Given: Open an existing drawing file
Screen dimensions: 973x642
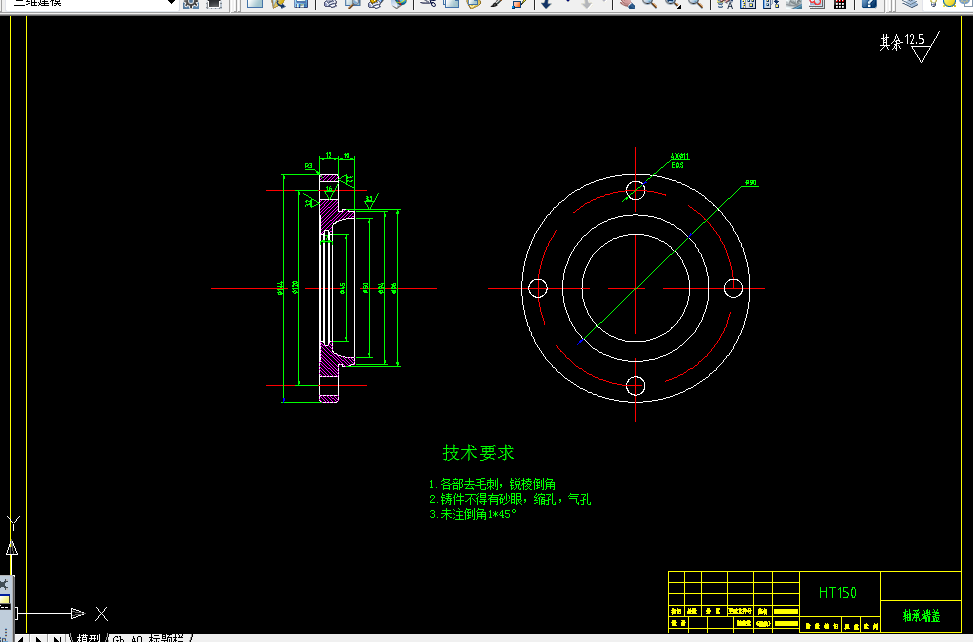Looking at the screenshot, I should pos(278,3).
